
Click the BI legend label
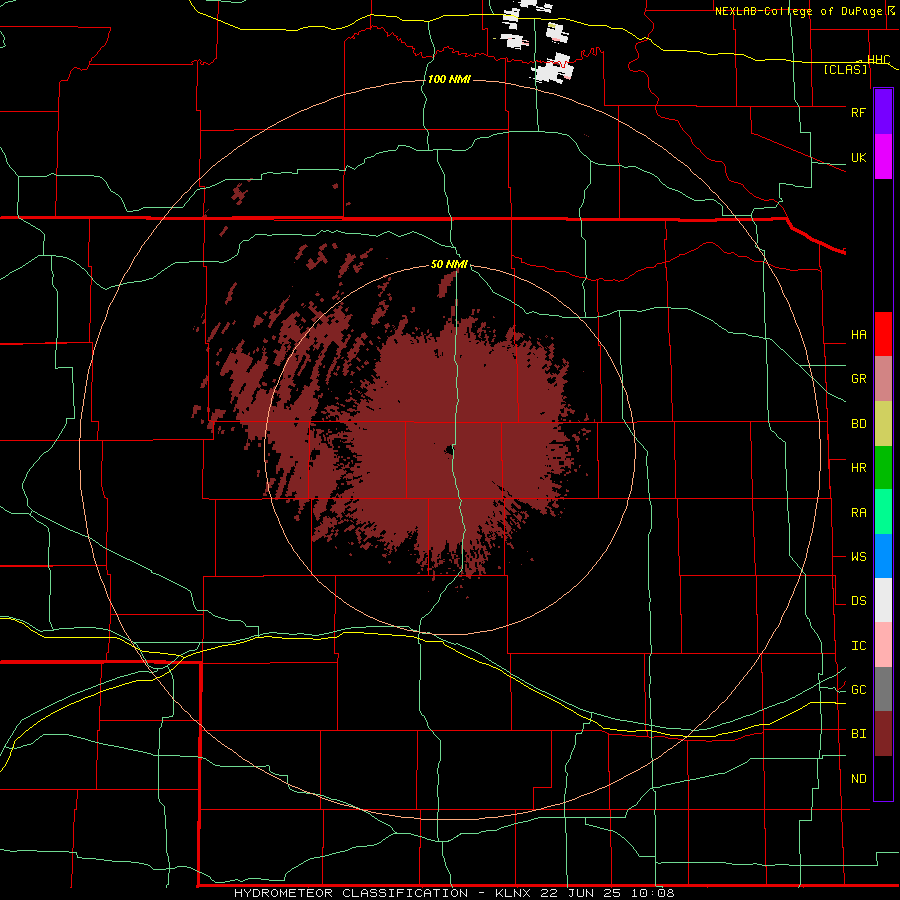858,734
